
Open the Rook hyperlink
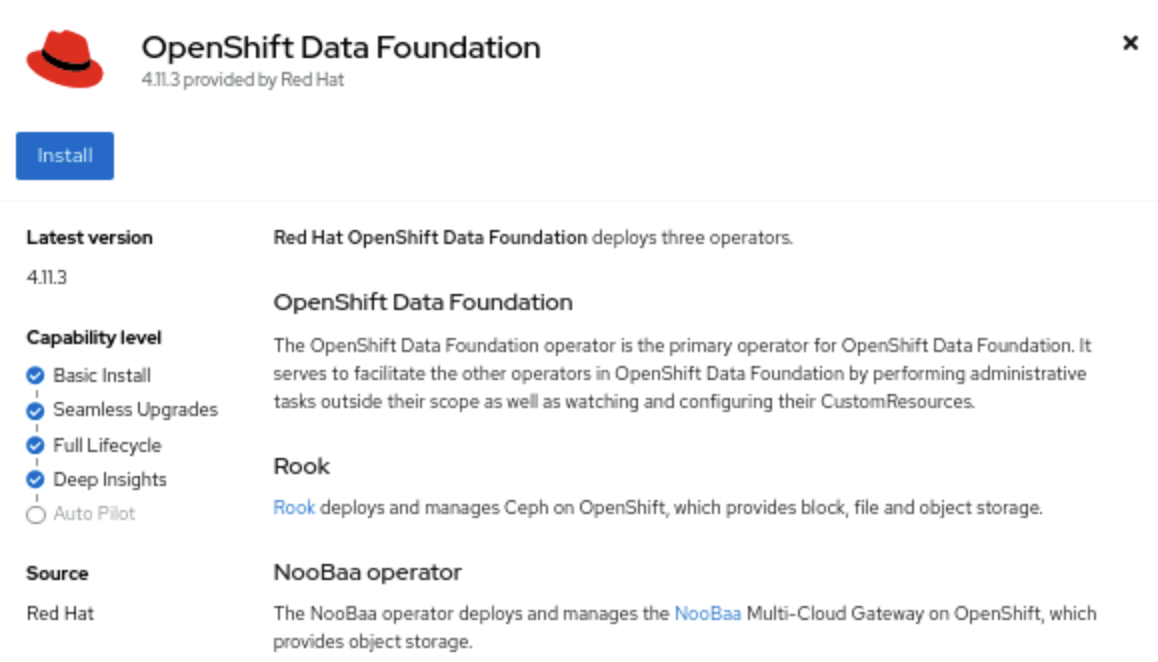[294, 508]
